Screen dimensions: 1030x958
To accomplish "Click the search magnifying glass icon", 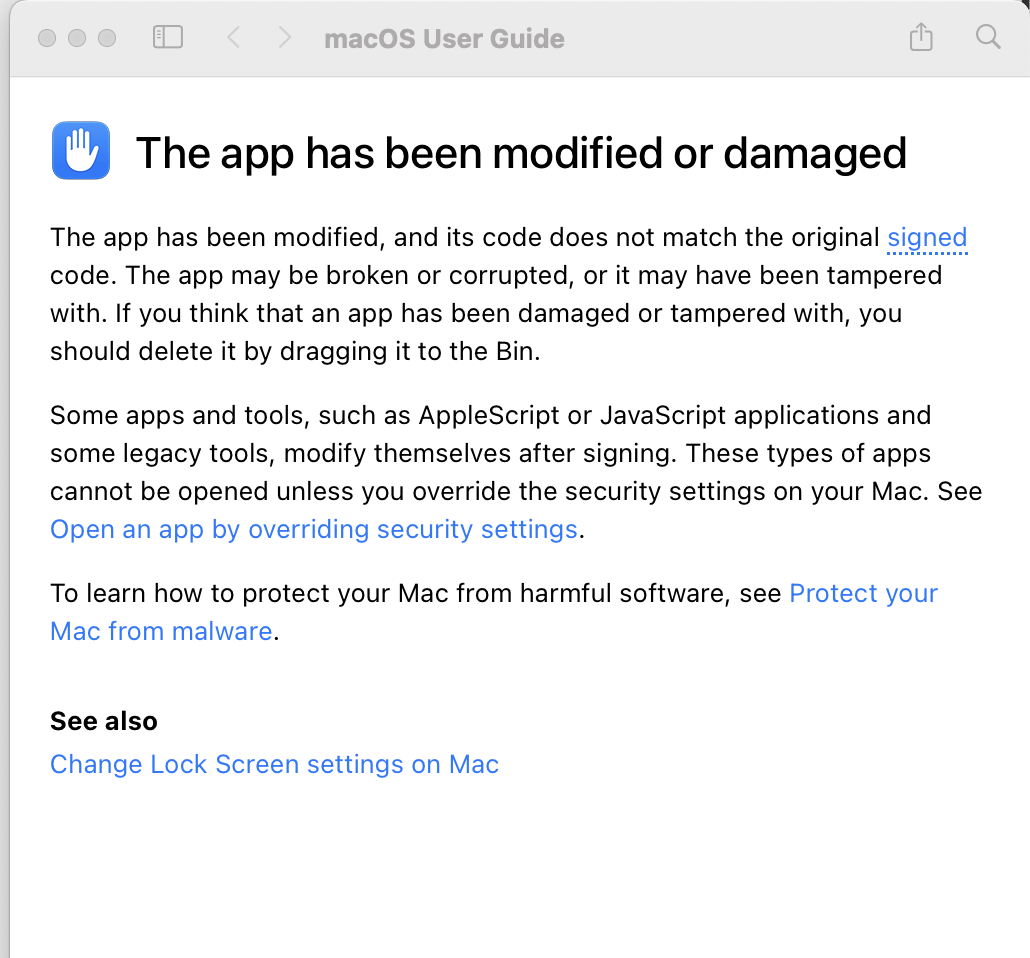I will point(988,38).
